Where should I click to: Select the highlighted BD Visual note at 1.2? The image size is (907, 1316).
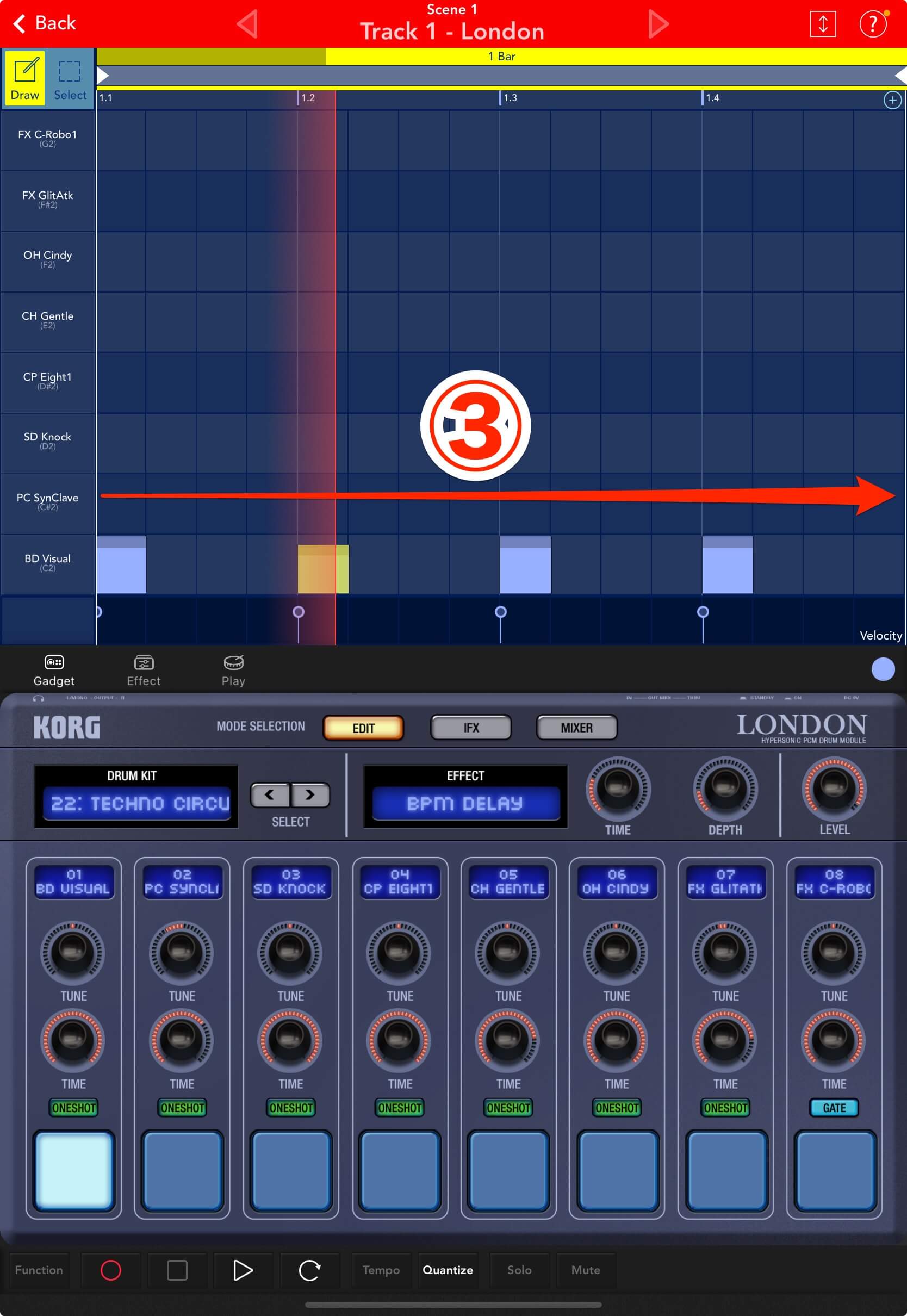(x=323, y=569)
